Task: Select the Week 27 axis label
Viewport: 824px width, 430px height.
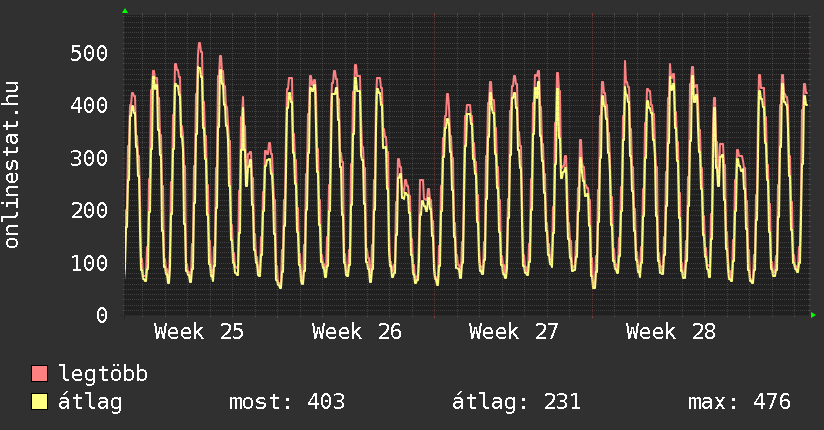Action: [513, 332]
